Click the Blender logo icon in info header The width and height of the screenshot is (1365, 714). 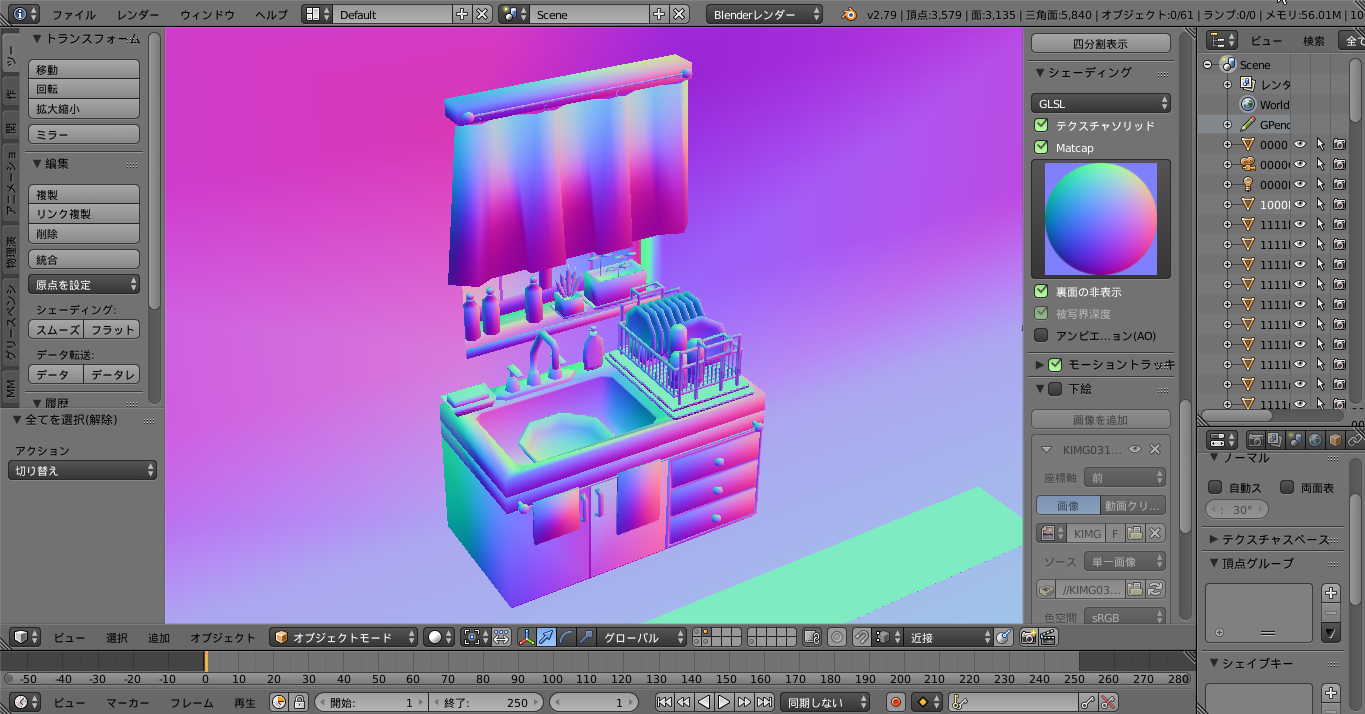click(849, 14)
